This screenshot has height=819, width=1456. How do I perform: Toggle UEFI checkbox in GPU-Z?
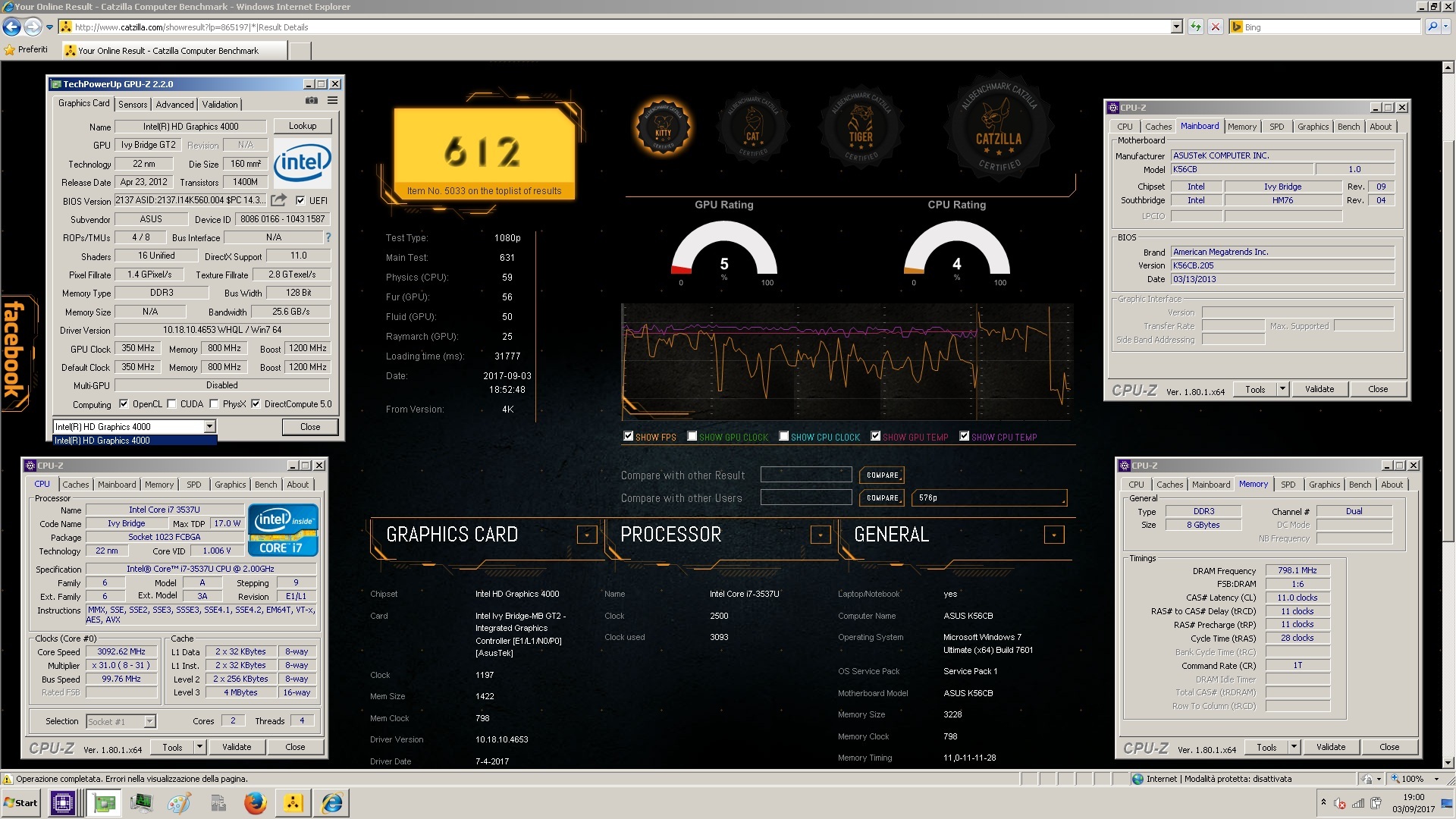click(300, 201)
